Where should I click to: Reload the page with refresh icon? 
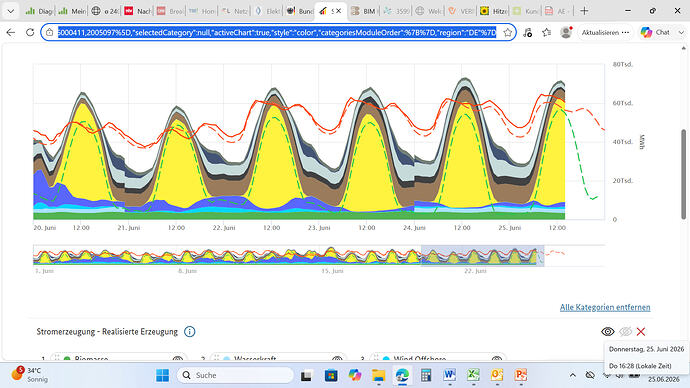point(30,33)
